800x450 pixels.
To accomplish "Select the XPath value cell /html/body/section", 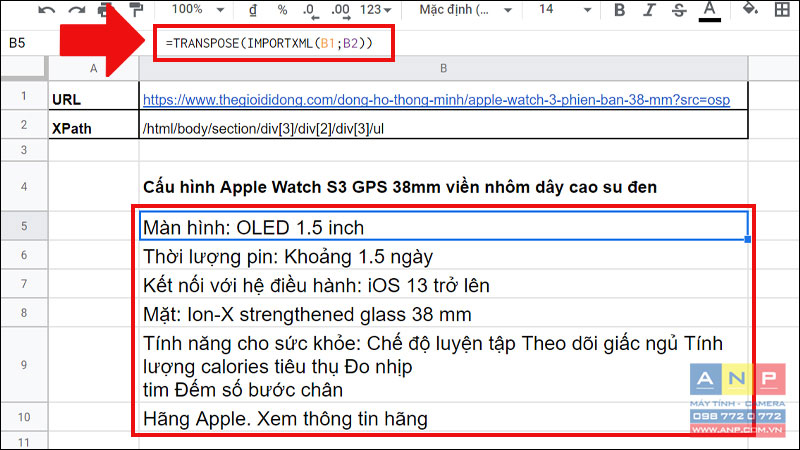I will (x=443, y=125).
